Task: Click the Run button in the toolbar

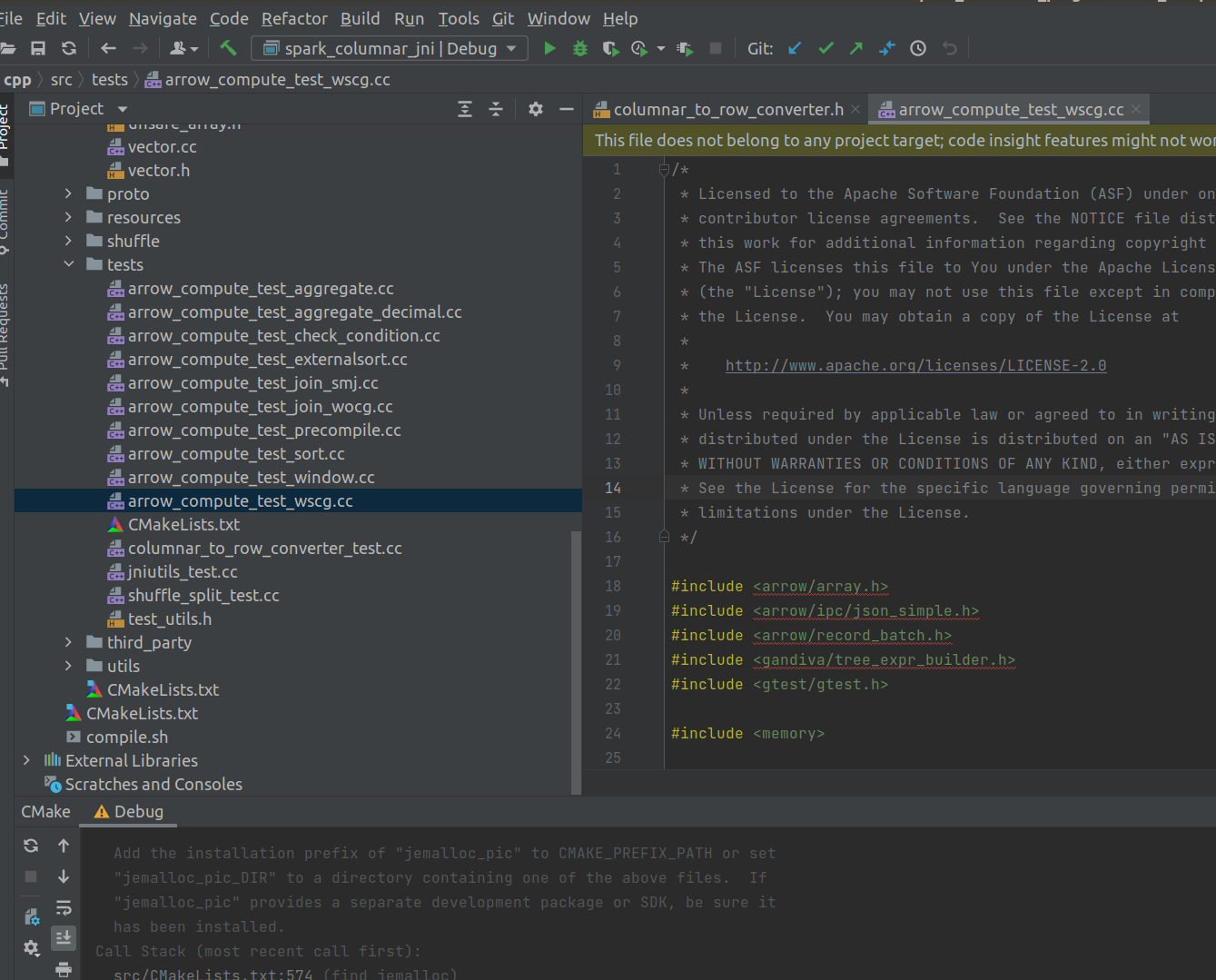Action: tap(549, 47)
